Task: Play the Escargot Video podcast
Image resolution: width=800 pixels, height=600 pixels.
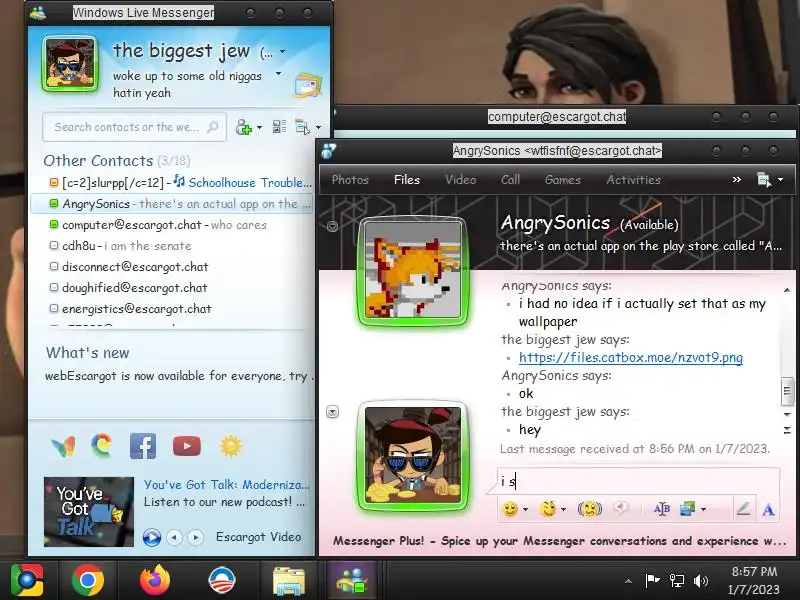Action: (152, 537)
